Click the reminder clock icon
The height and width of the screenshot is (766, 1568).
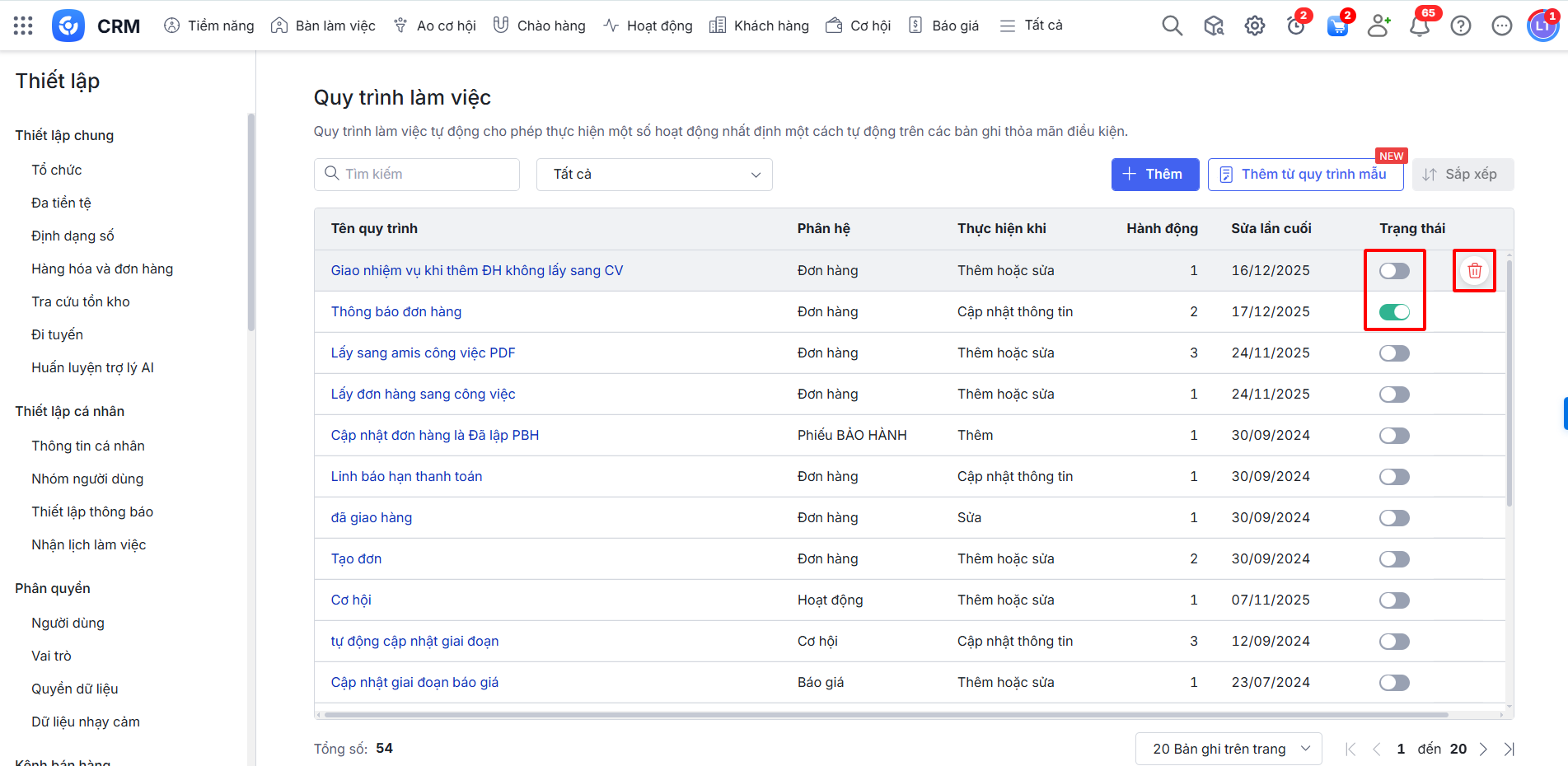(x=1295, y=26)
